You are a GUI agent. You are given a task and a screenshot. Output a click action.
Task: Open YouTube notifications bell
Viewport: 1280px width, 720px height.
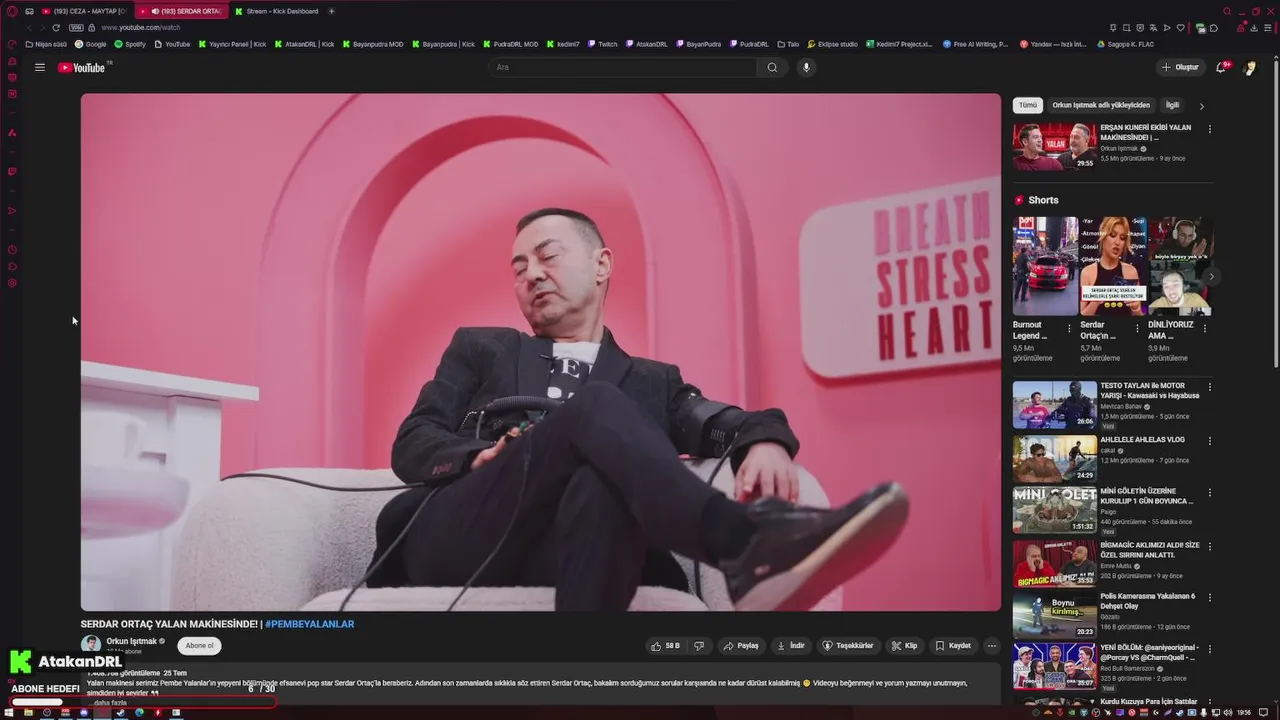coord(1220,67)
